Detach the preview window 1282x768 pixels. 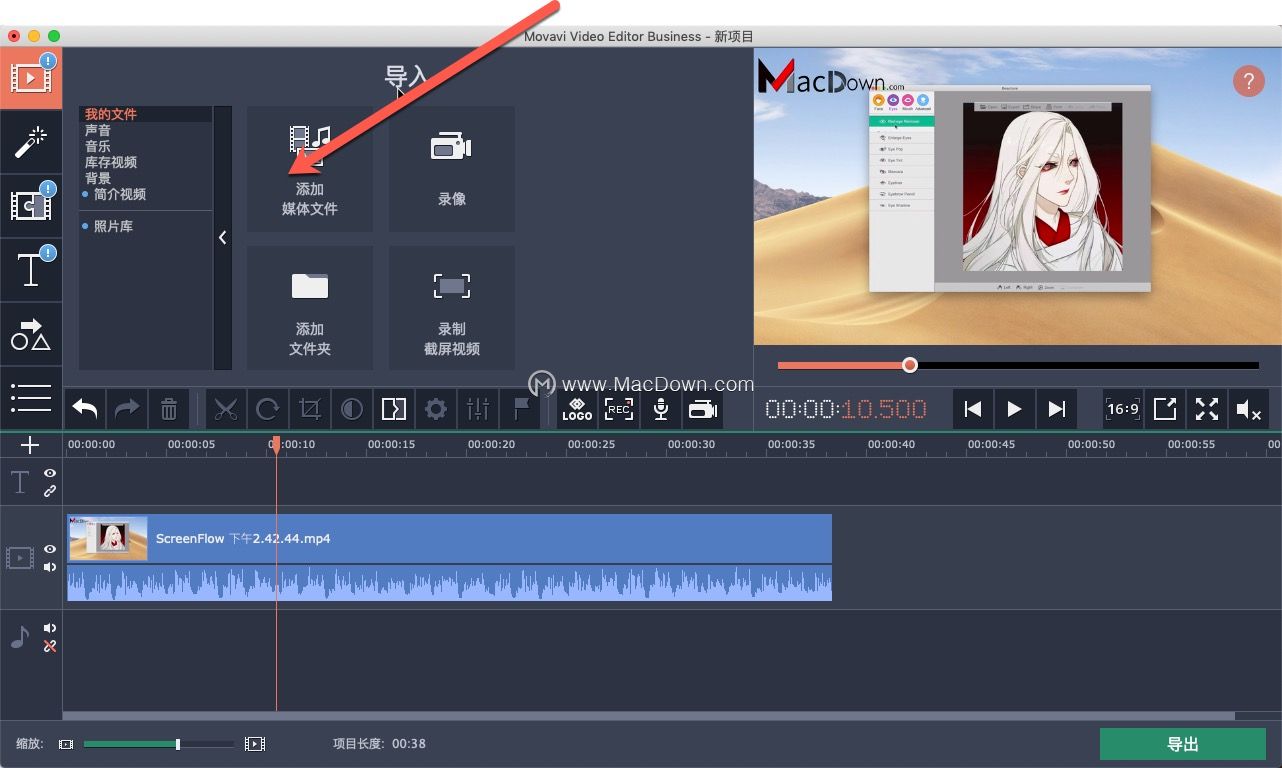click(1165, 409)
